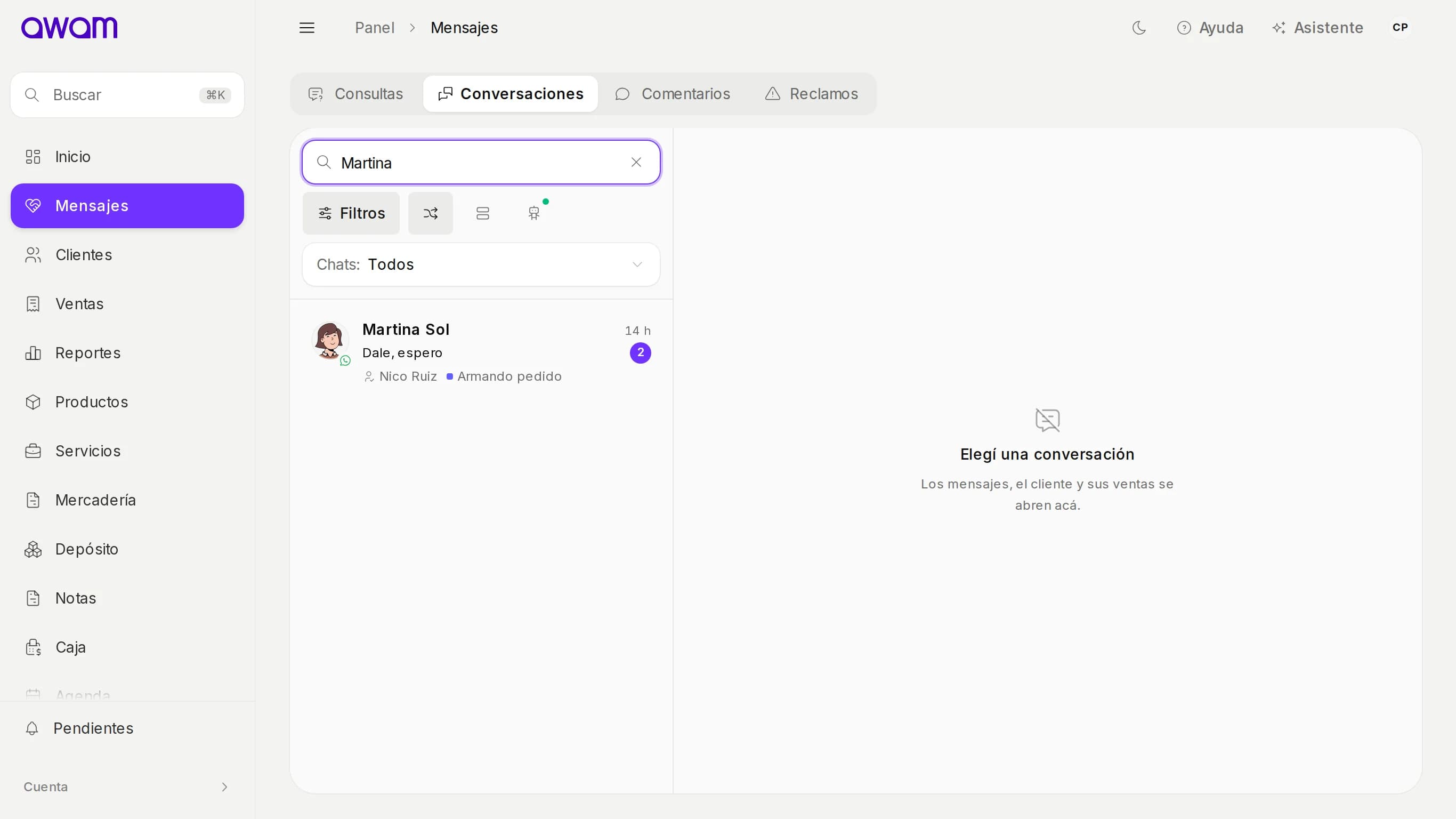The width and height of the screenshot is (1456, 819).
Task: Click the 14 h timestamp
Action: (637, 331)
